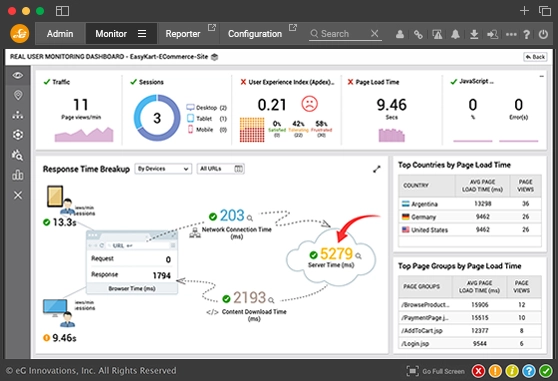Select the Argentina country row
Screen dimensions: 558x381
pyautogui.click(x=470, y=204)
